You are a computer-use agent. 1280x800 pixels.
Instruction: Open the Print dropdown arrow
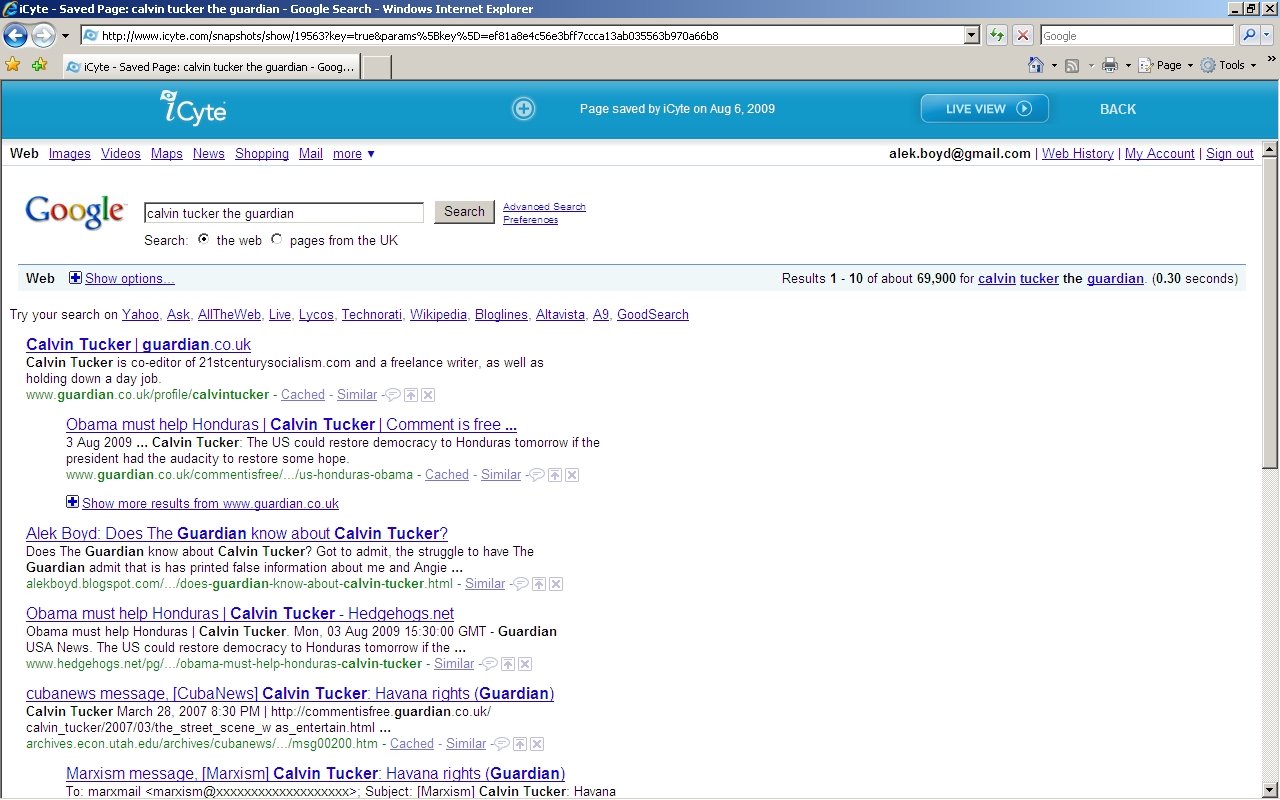tap(1128, 65)
